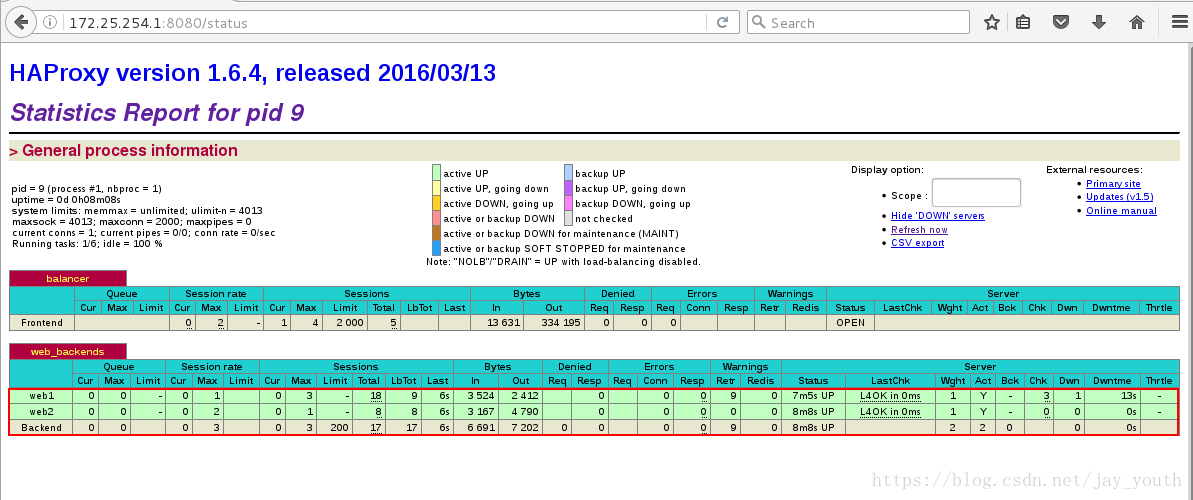Bookmark this page with the star icon

tap(991, 23)
